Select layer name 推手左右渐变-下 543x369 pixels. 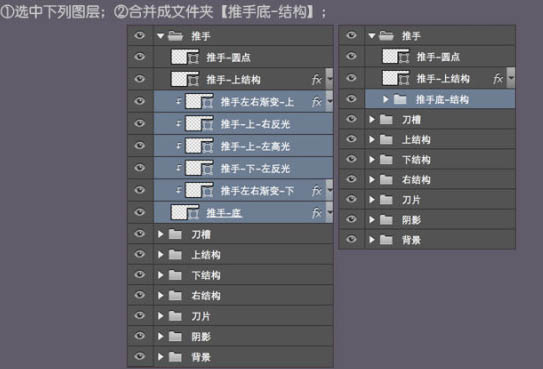click(257, 191)
